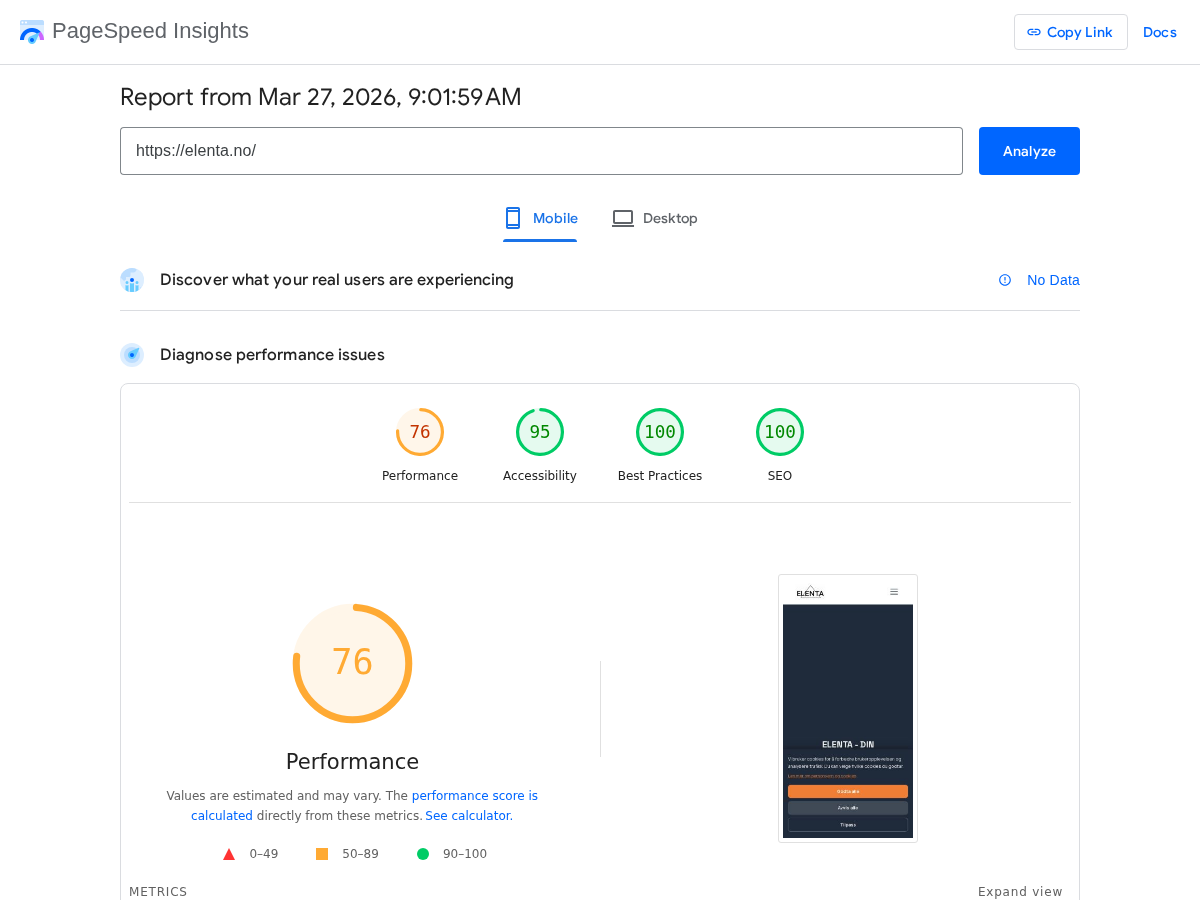The image size is (1200, 900).
Task: Click the diagnose performance issues gauge icon
Action: 131,355
